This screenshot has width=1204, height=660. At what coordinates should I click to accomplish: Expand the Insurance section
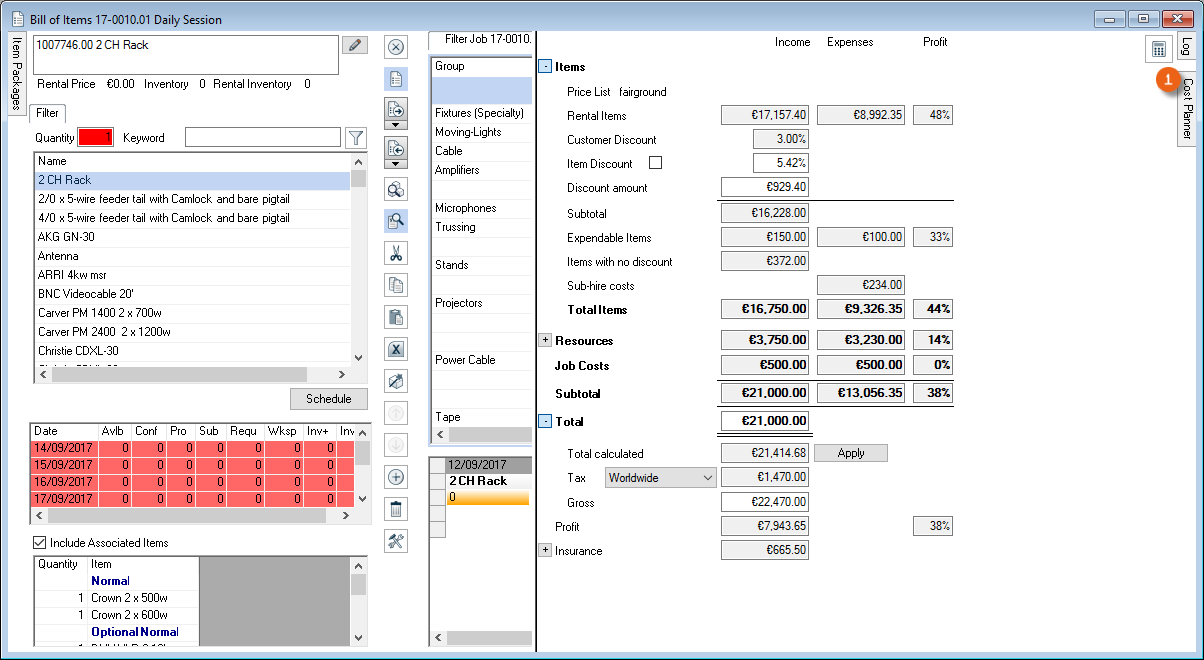coord(545,550)
